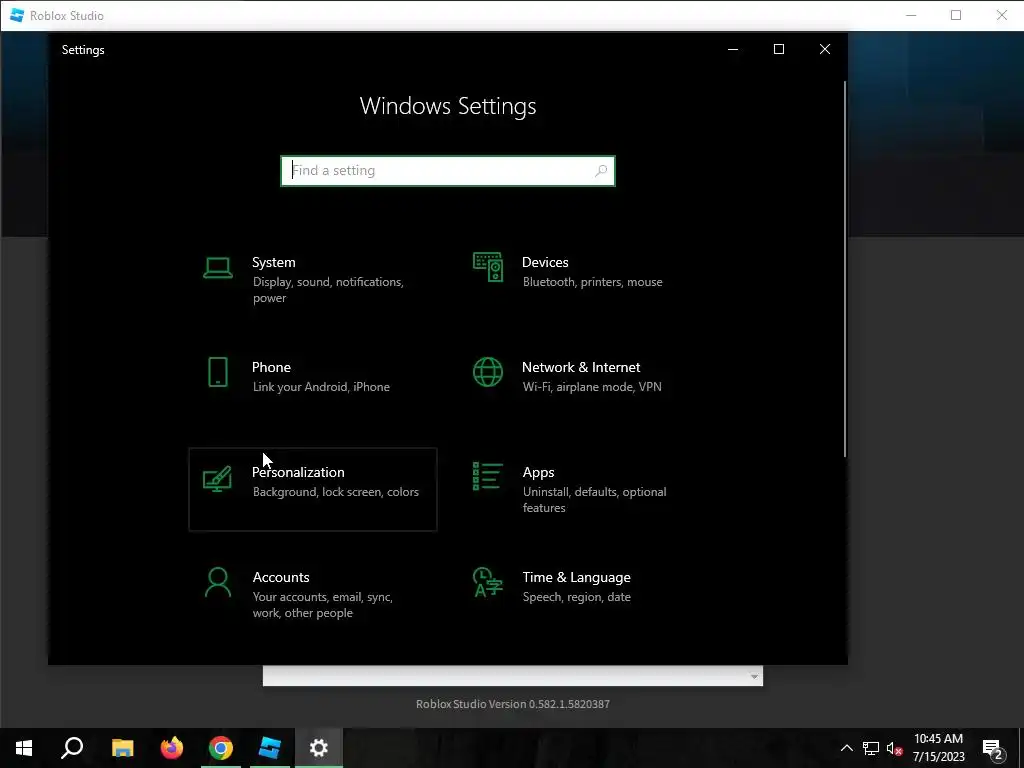Click the Settings gear in the taskbar

pyautogui.click(x=319, y=748)
